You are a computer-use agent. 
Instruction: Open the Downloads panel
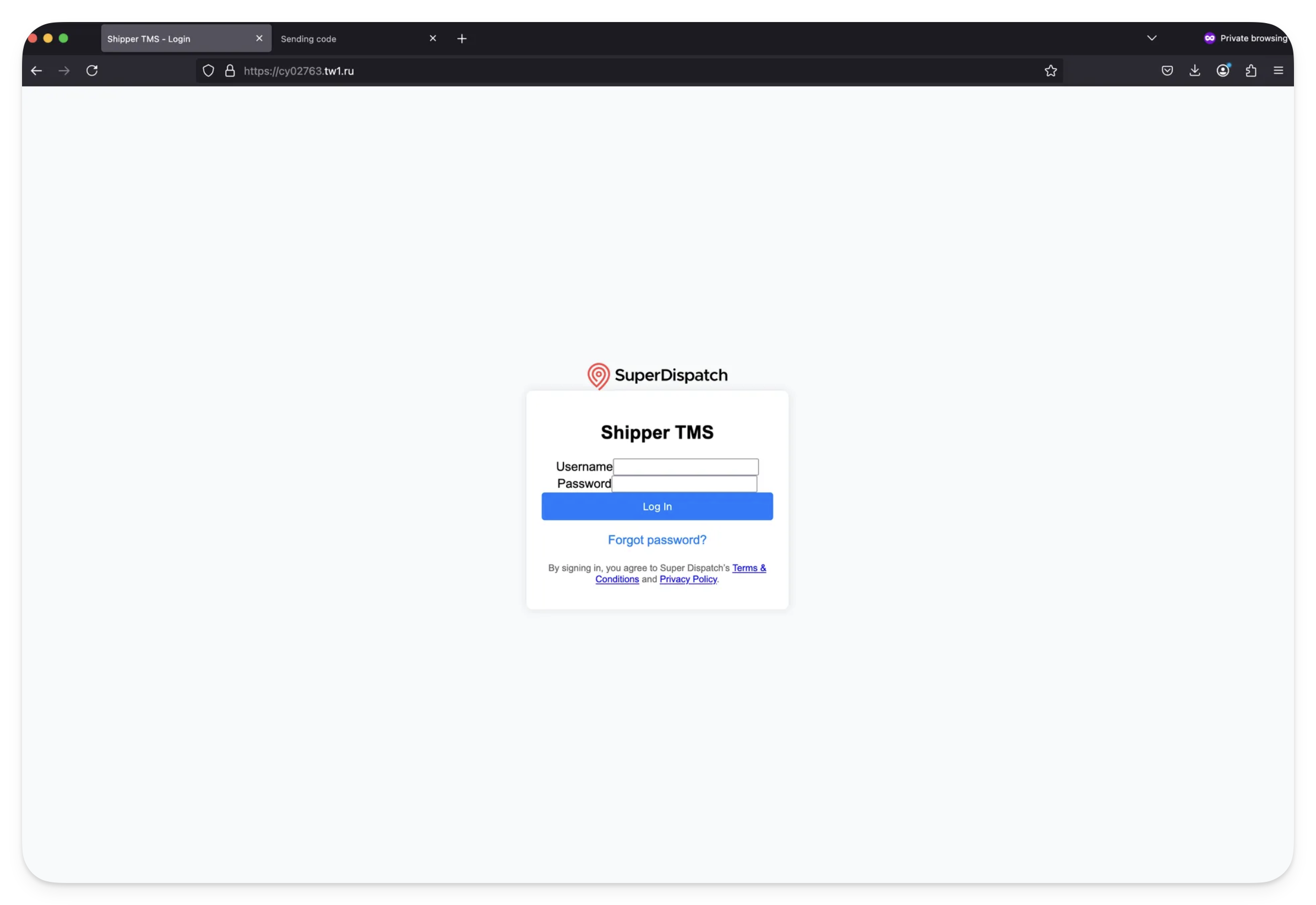point(1195,71)
